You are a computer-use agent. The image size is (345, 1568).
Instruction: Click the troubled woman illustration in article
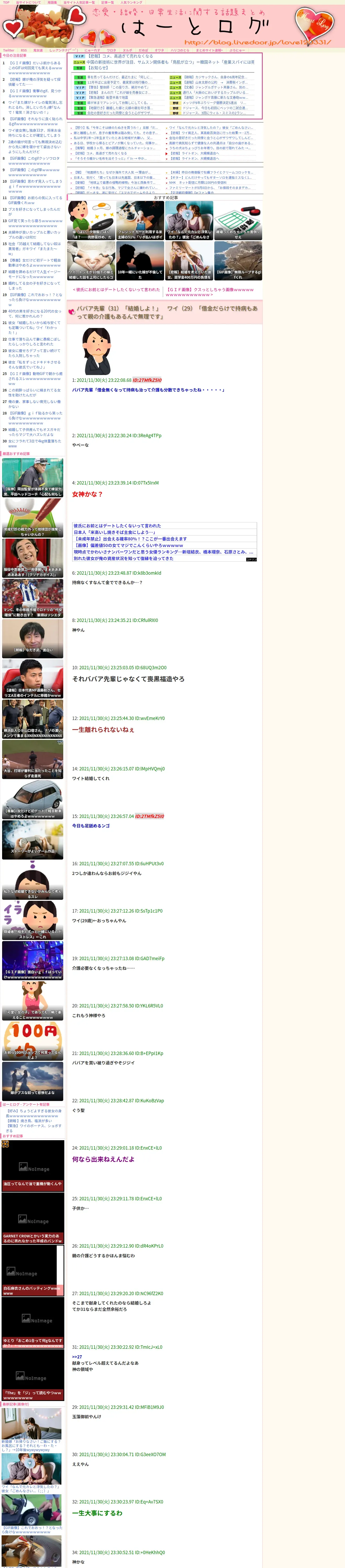(96, 351)
